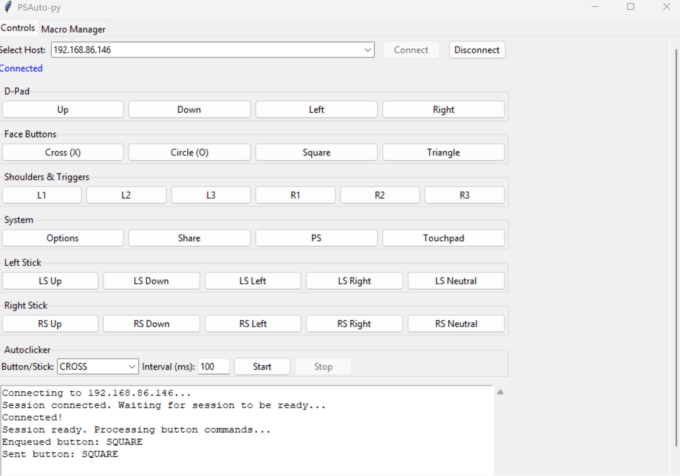Screen dimensions: 680x476
Task: Click log line 'Enqueued button: SQUARE'
Action: [x=72, y=442]
